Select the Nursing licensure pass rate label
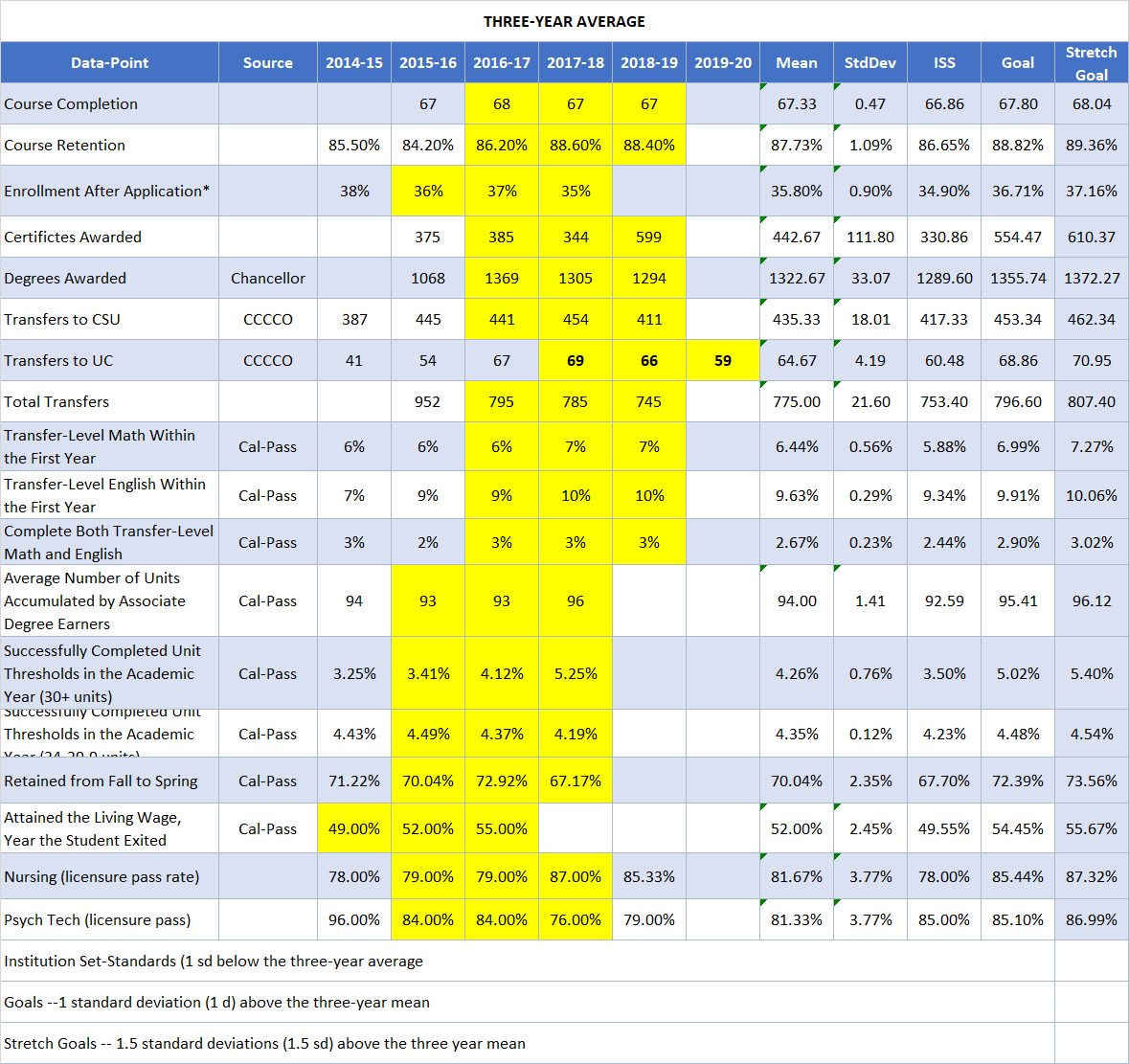This screenshot has width=1129, height=1064. [x=102, y=877]
